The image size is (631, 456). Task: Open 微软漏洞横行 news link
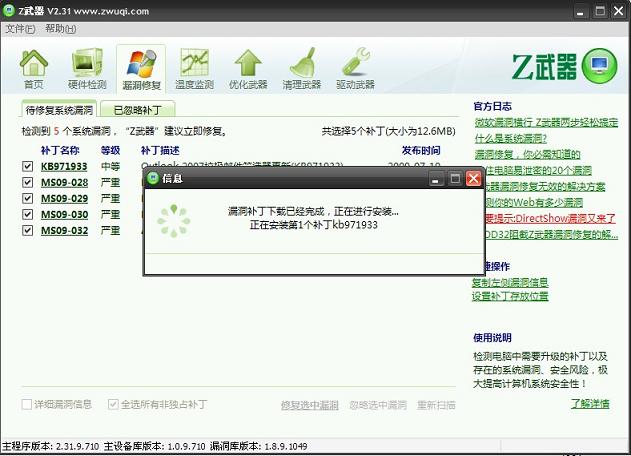click(x=546, y=122)
